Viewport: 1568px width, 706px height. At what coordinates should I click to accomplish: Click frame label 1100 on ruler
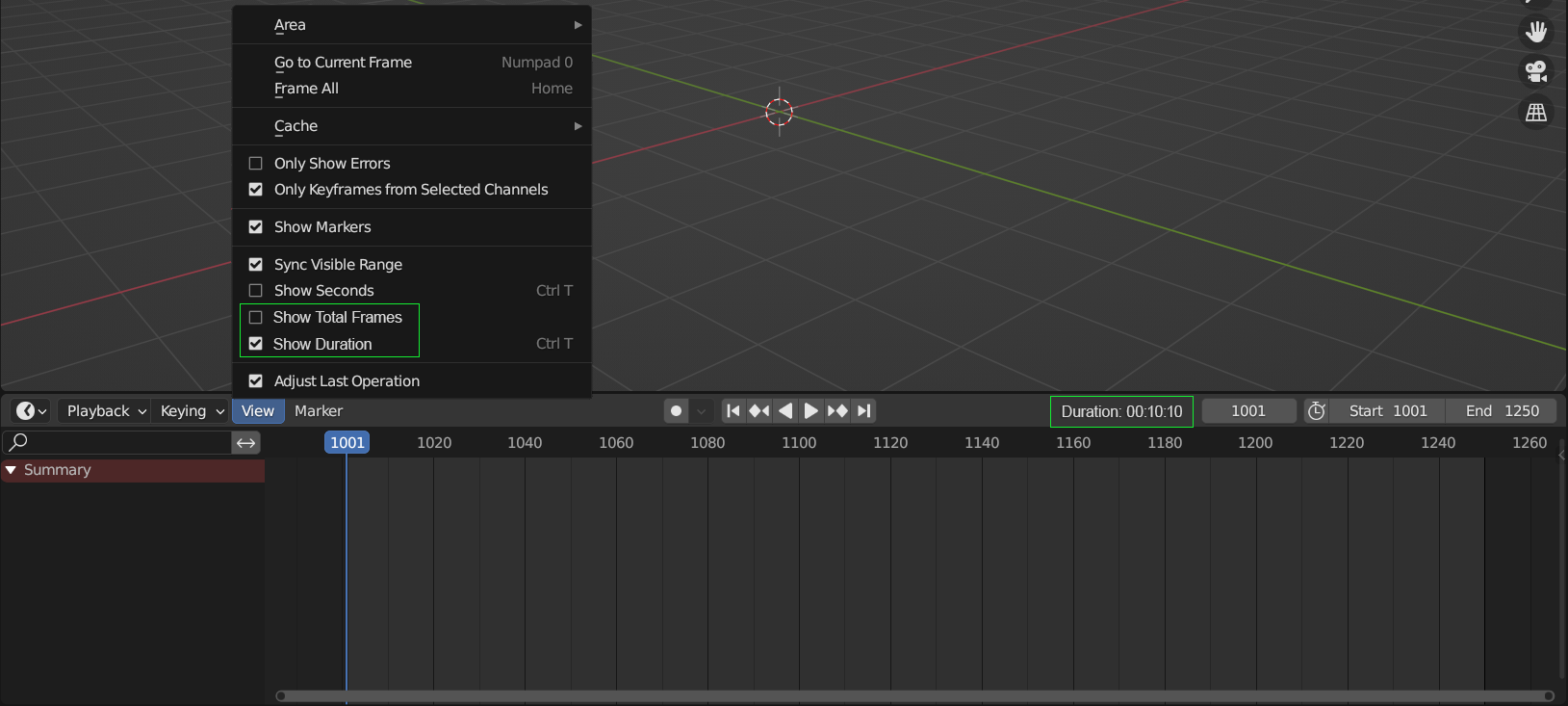point(799,442)
